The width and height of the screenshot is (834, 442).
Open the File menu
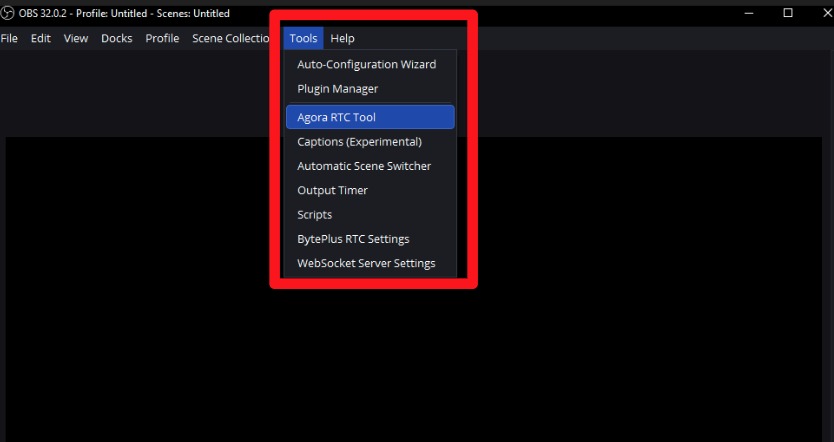9,38
